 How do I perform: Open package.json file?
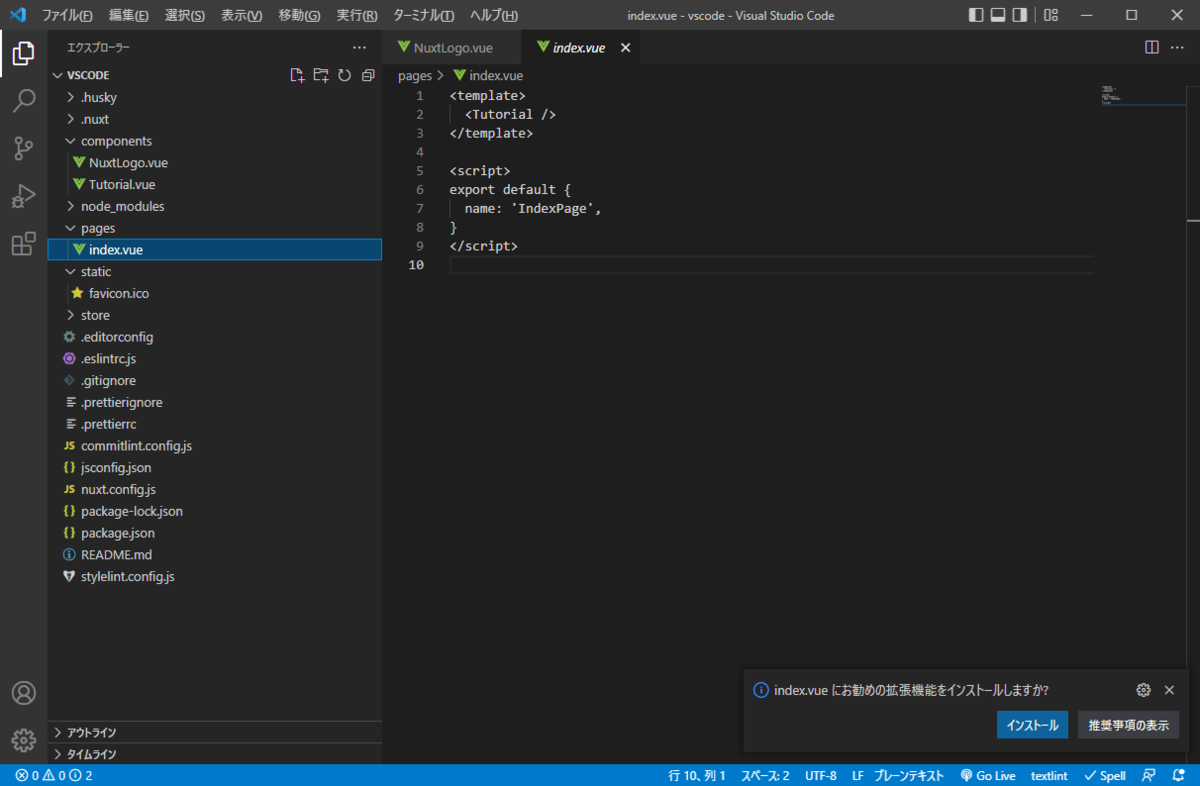pyautogui.click(x=215, y=533)
